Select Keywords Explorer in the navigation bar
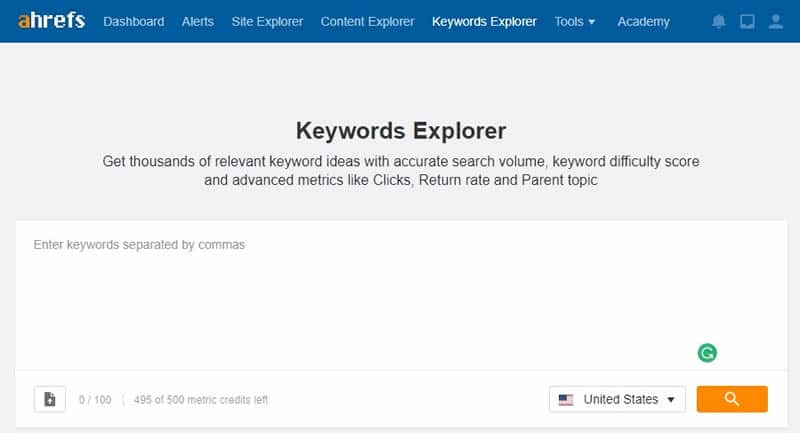This screenshot has height=433, width=800. (x=484, y=21)
